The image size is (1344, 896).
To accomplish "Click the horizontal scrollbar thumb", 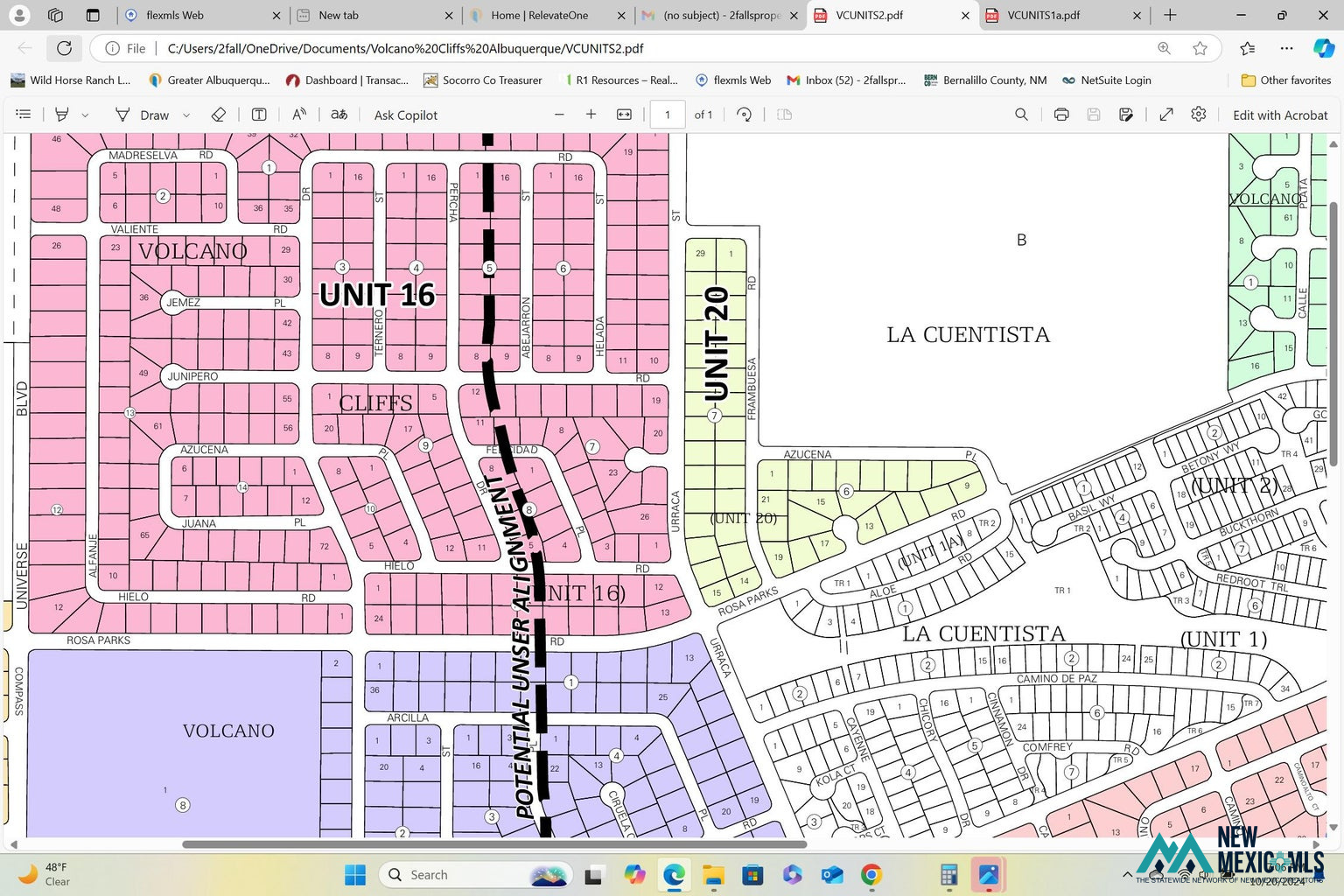I will point(494,844).
